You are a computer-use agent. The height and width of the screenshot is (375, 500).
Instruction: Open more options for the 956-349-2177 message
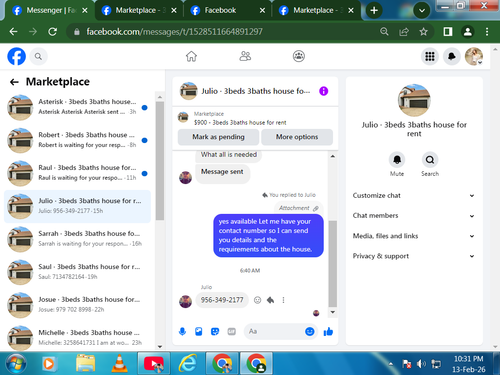click(x=283, y=300)
